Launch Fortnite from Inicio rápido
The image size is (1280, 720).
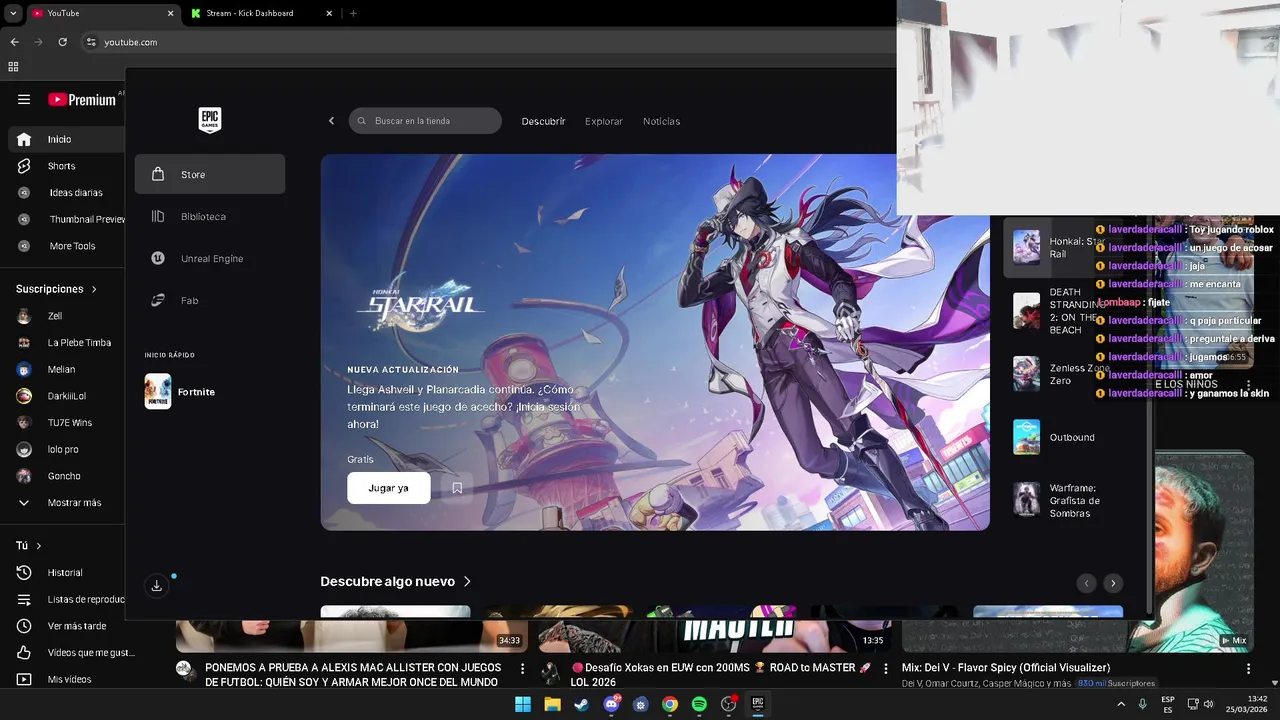point(210,392)
